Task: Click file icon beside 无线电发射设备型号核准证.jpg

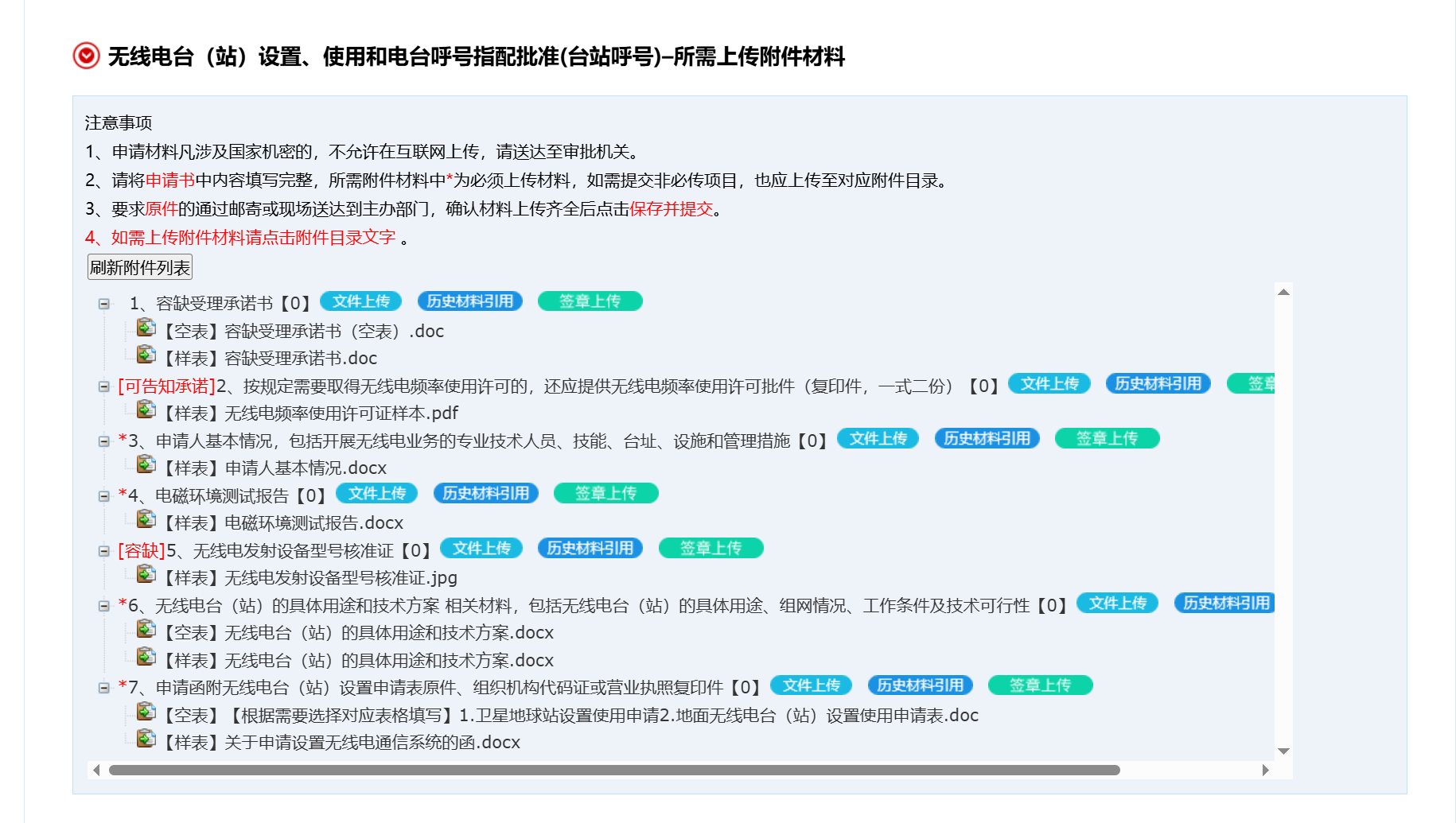Action: pos(146,574)
